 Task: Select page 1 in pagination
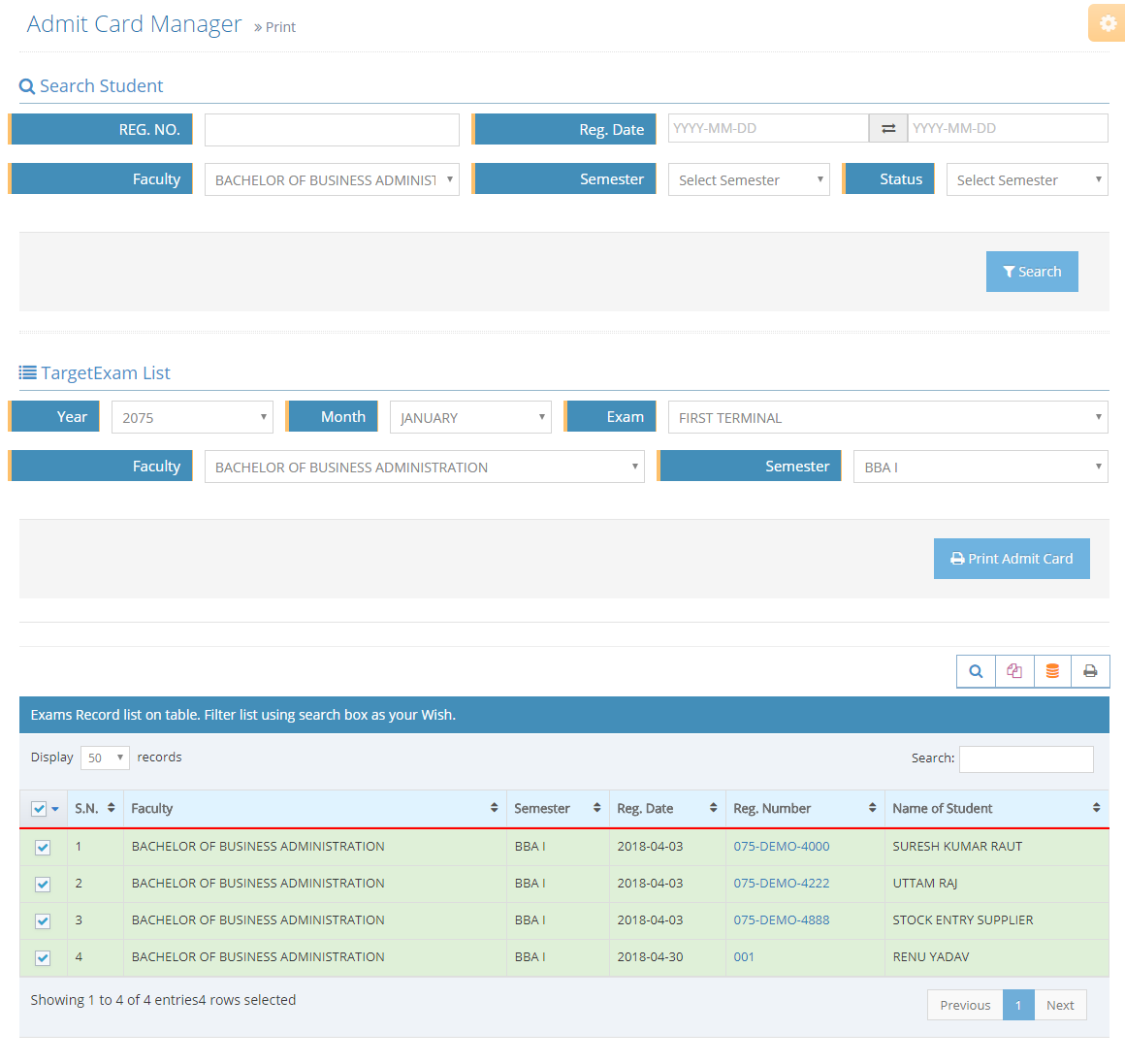pyautogui.click(x=1018, y=1005)
